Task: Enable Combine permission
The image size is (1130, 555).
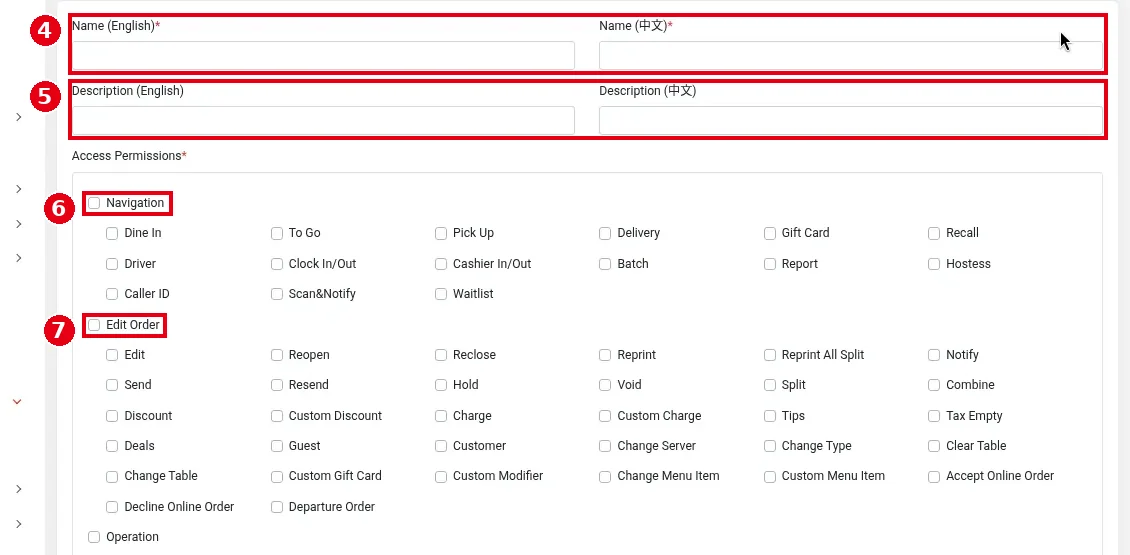Action: (934, 385)
